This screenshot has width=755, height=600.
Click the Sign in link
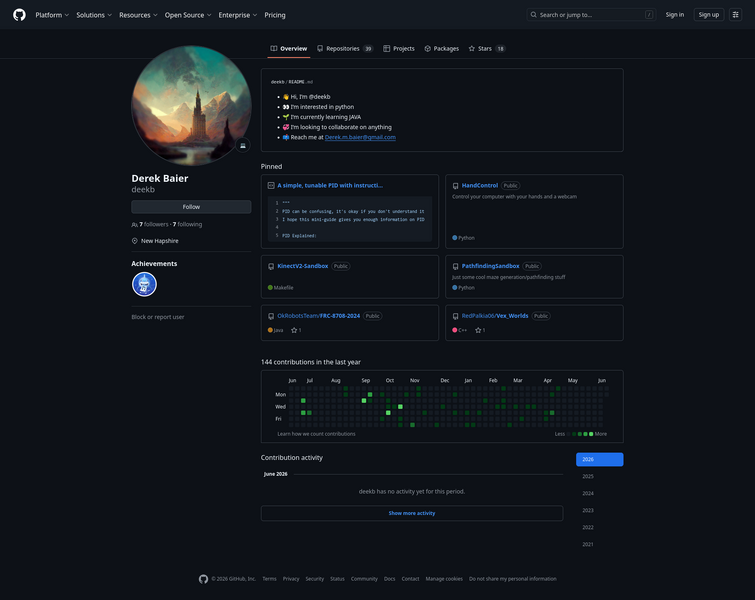674,15
